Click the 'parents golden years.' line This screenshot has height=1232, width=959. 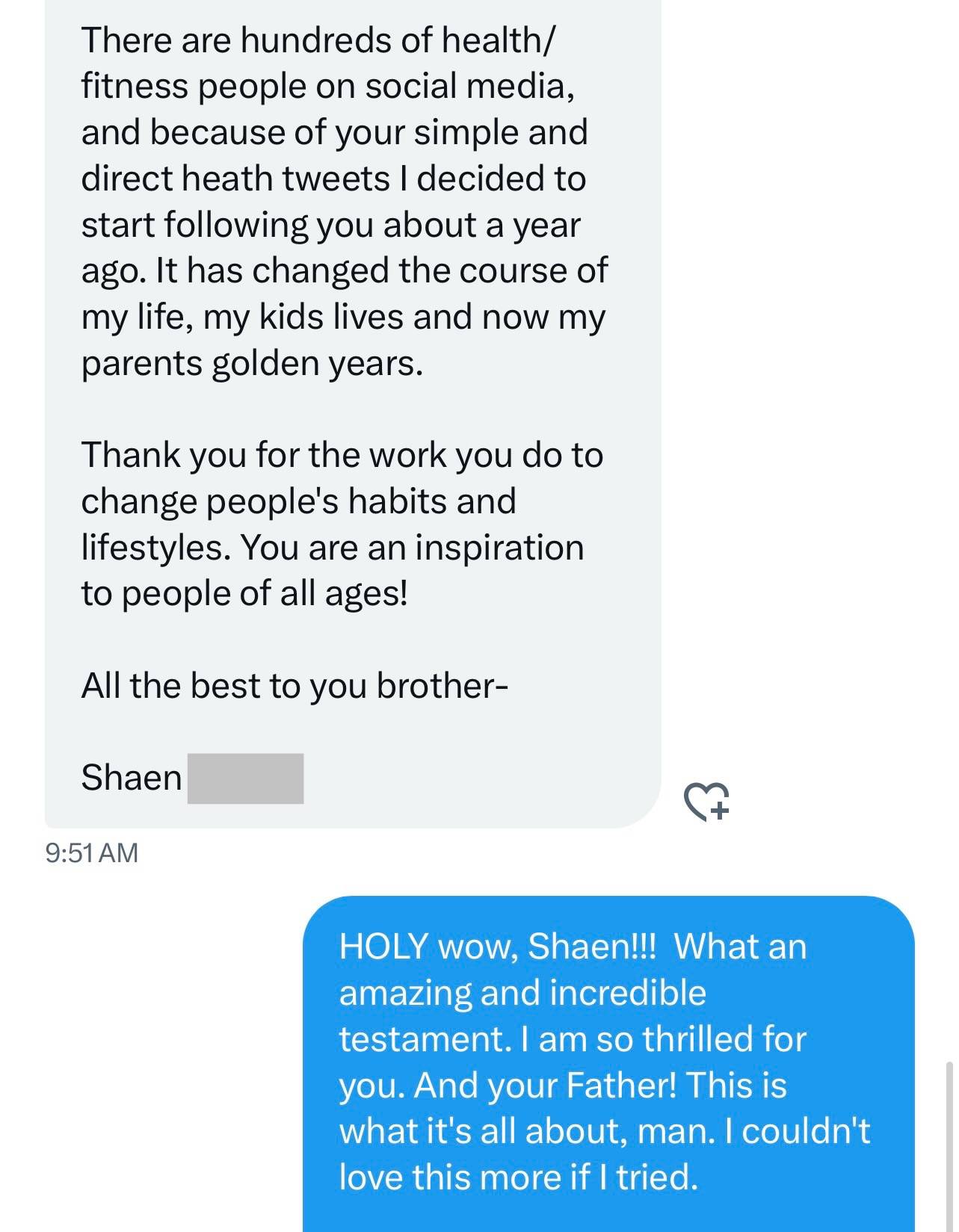pos(252,363)
